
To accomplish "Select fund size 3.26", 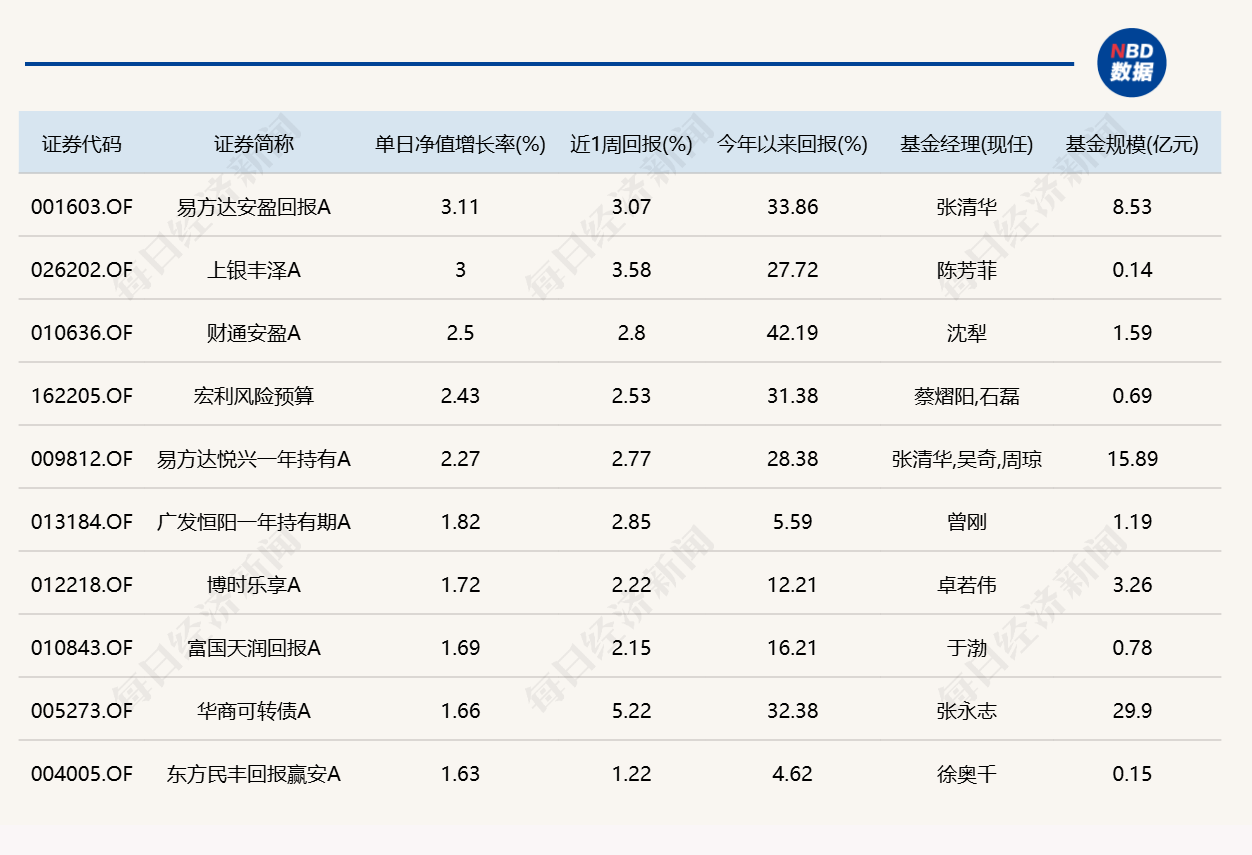I will (1132, 585).
